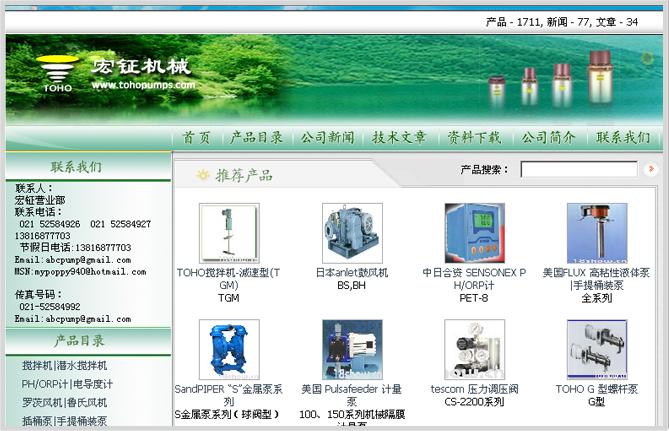Viewport: 669px width, 431px height.
Task: Go to 公司新闻 page
Action: [328, 137]
